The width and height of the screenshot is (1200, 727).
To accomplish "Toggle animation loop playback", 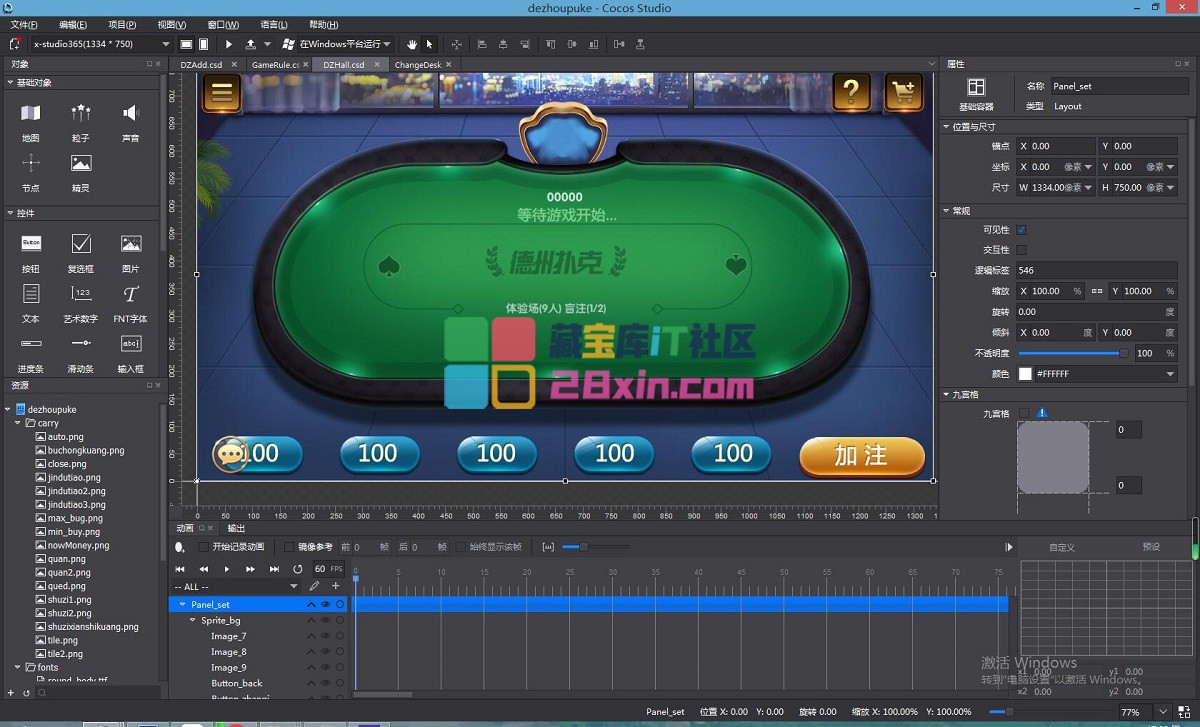I will [297, 569].
